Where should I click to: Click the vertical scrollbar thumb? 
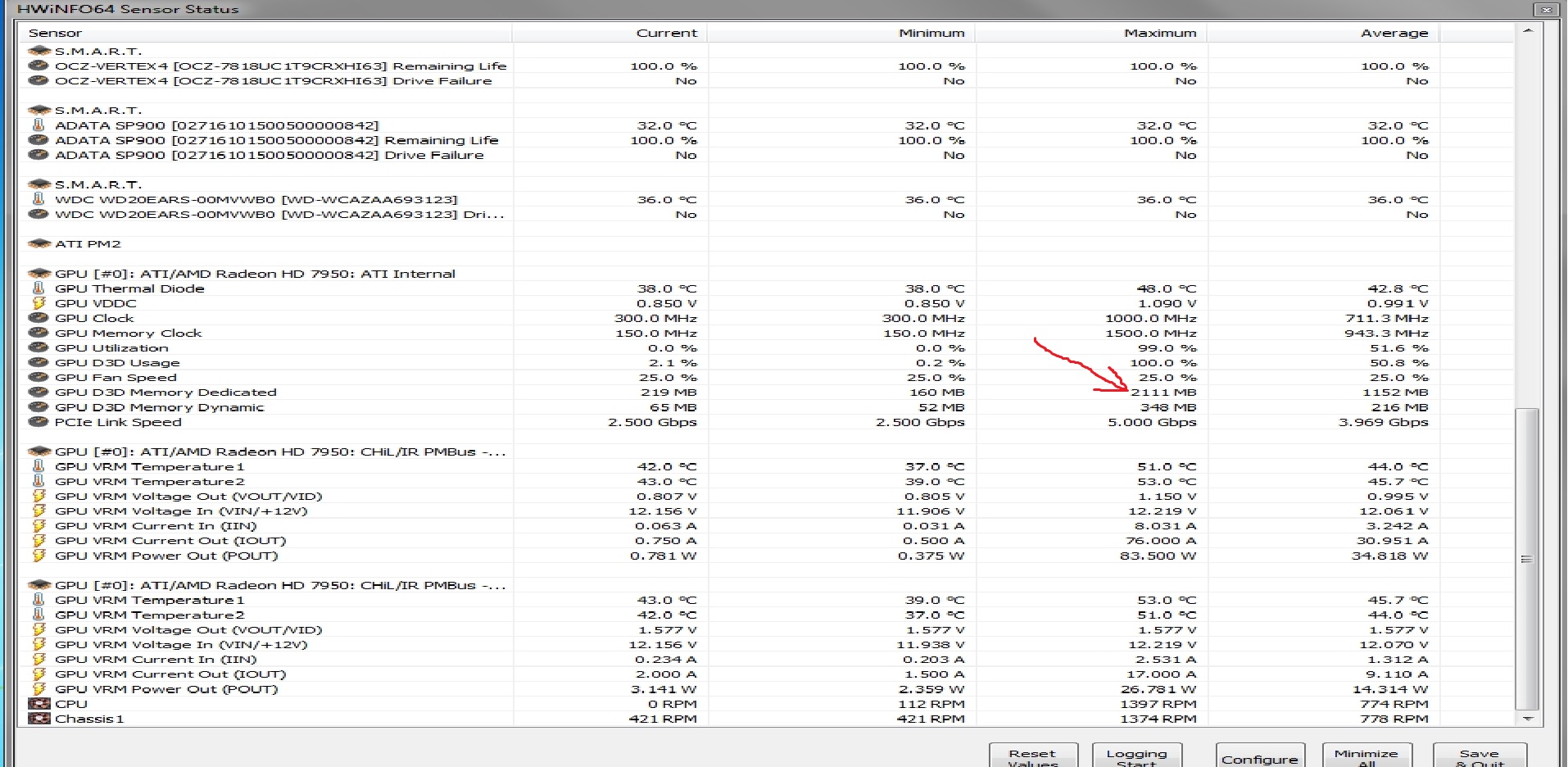1527,559
